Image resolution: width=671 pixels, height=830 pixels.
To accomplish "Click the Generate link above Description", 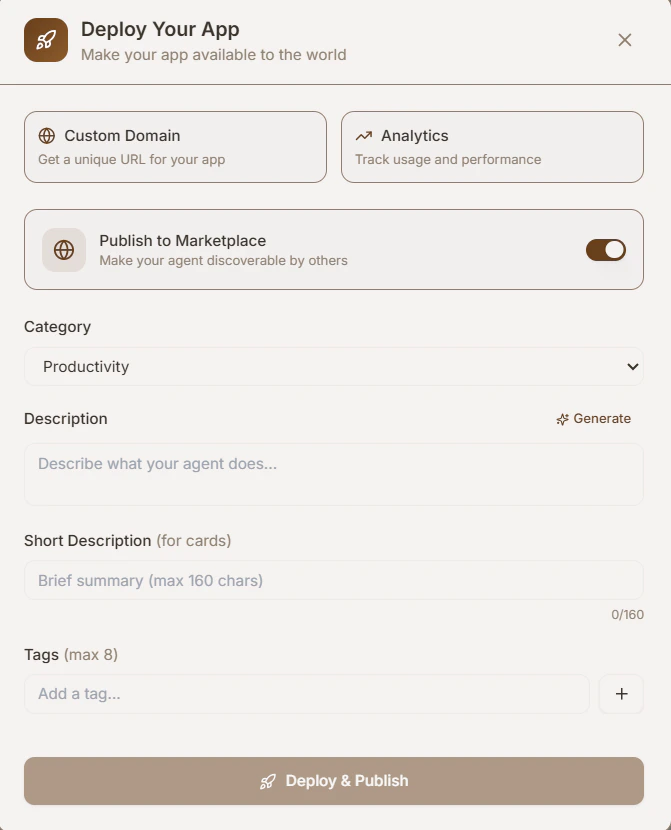I will (x=601, y=418).
